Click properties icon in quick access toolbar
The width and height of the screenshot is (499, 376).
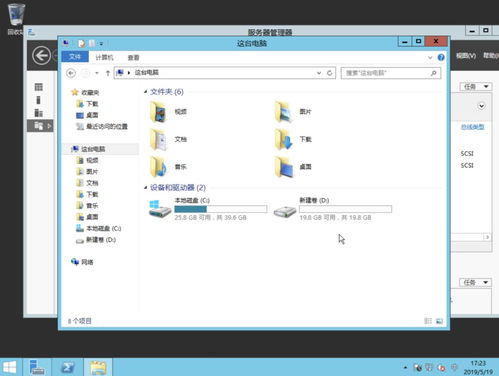click(81, 43)
